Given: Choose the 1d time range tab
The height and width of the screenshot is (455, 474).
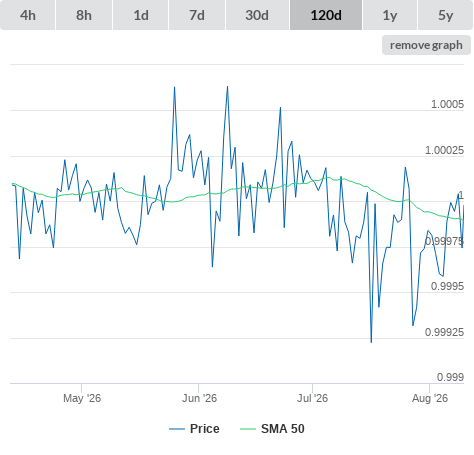Looking at the screenshot, I should pos(141,15).
